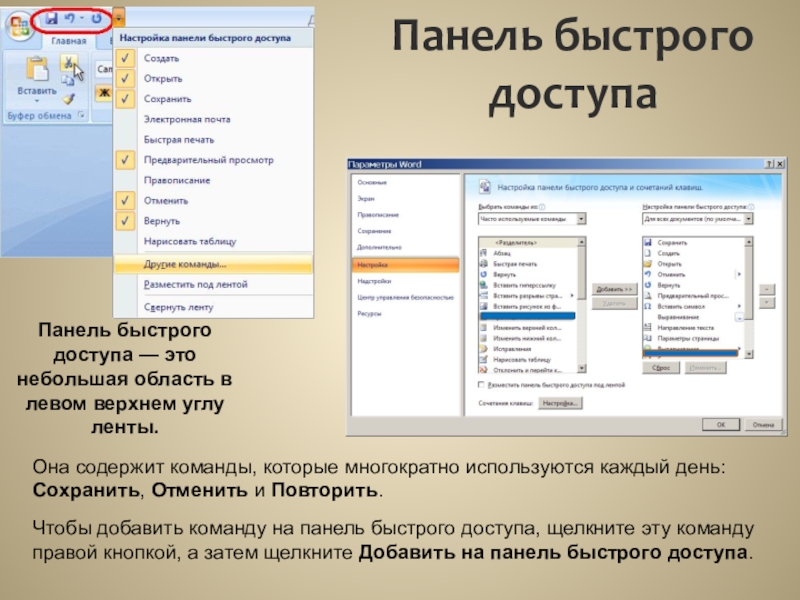The image size is (800, 600).
Task: Click the Добавить >> button
Action: click(614, 289)
